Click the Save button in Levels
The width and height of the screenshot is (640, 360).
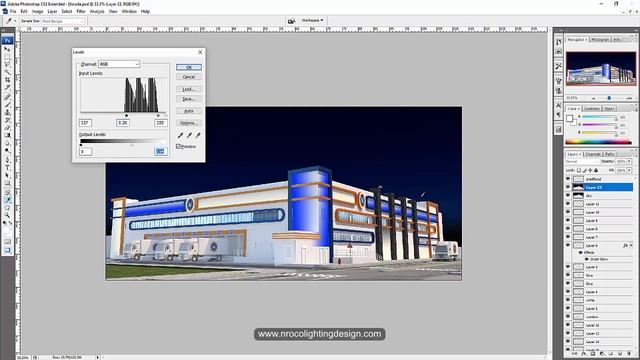189,99
